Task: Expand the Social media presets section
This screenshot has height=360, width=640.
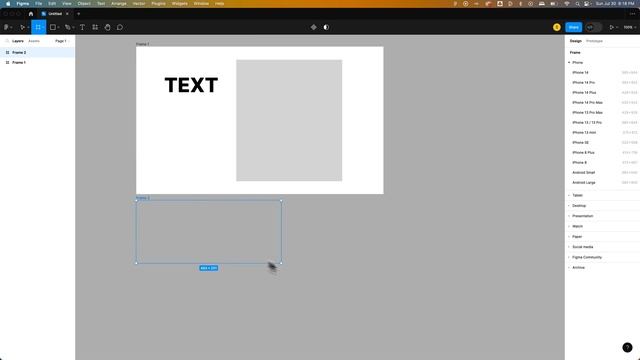Action: pos(569,247)
